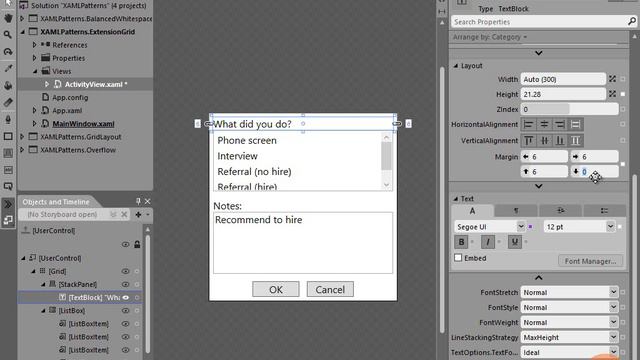The height and width of the screenshot is (360, 640).
Task: Open MainWindow.xaml in Solution tree
Action: click(x=83, y=124)
